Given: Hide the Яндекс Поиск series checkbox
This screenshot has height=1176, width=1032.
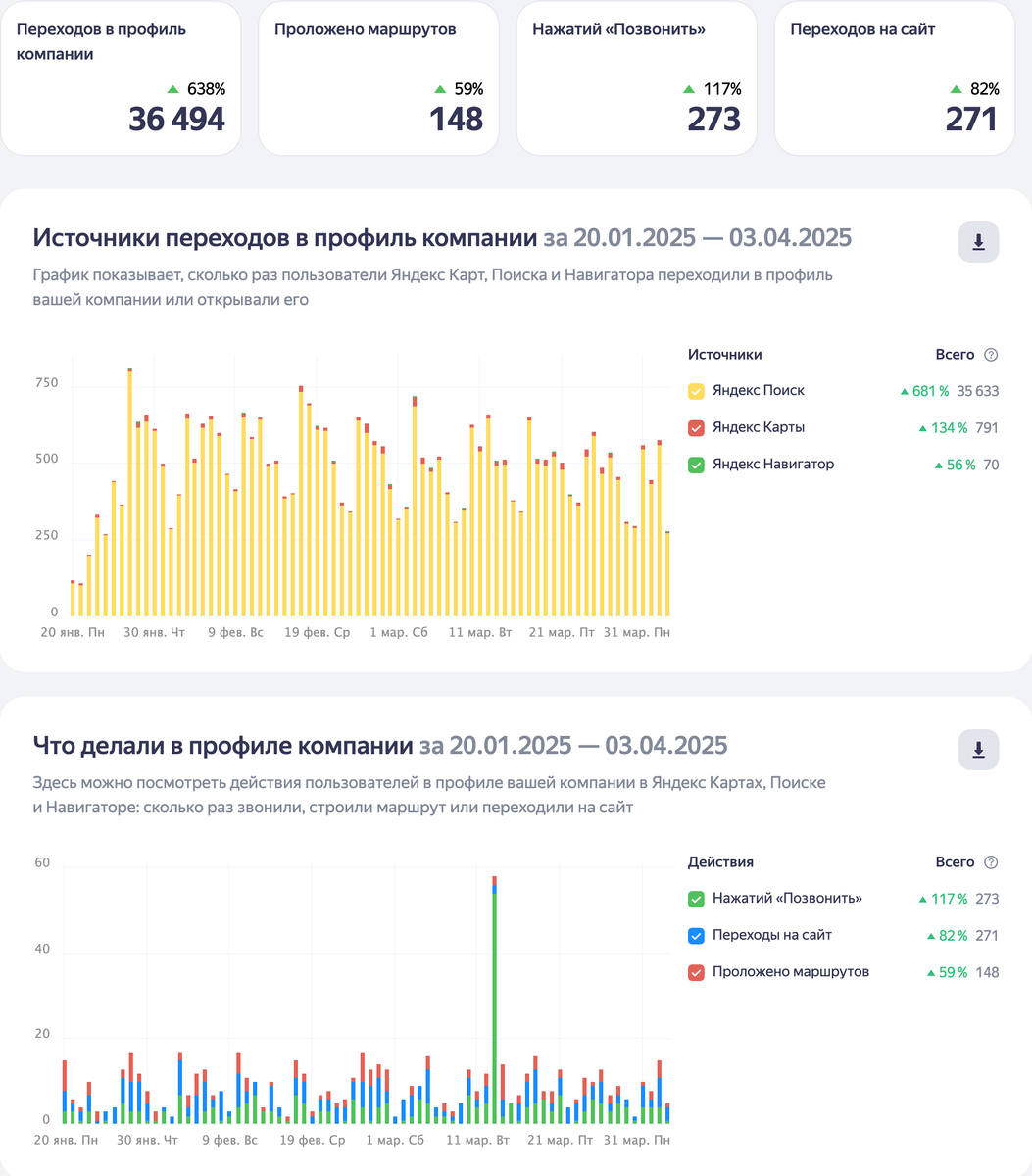Looking at the screenshot, I should [x=695, y=390].
